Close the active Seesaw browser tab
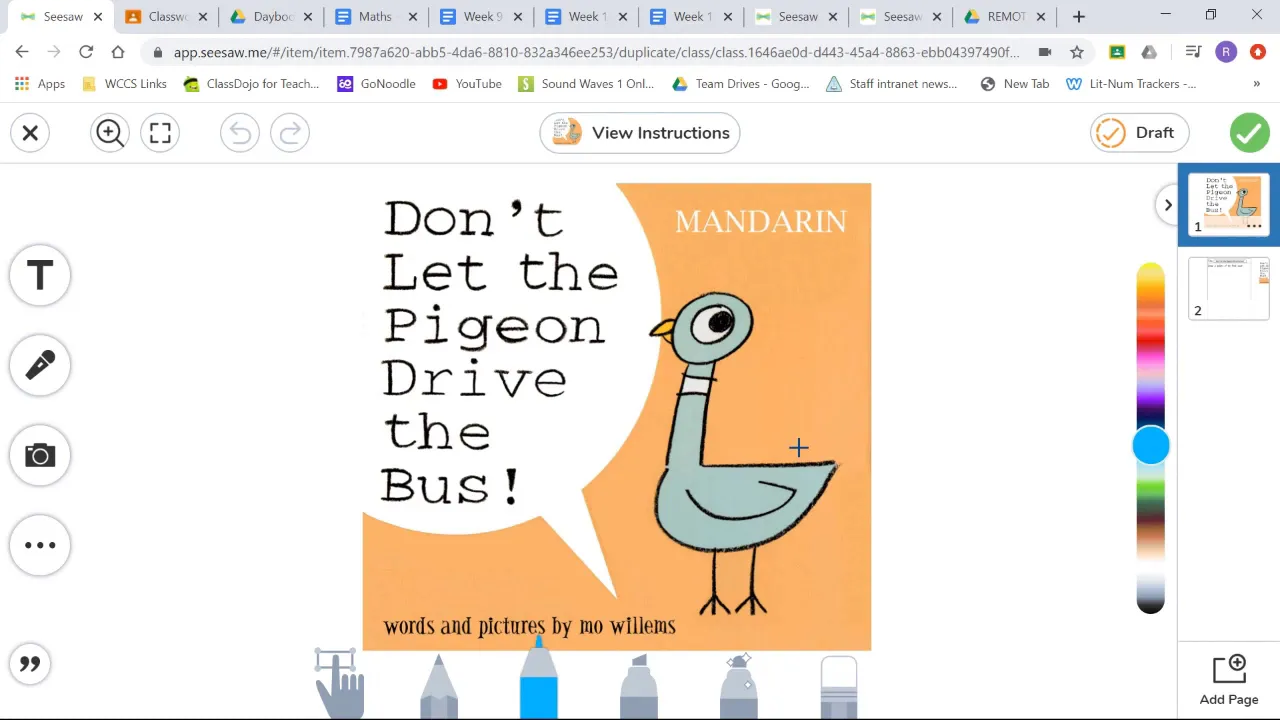Viewport: 1280px width, 720px height. (x=98, y=17)
